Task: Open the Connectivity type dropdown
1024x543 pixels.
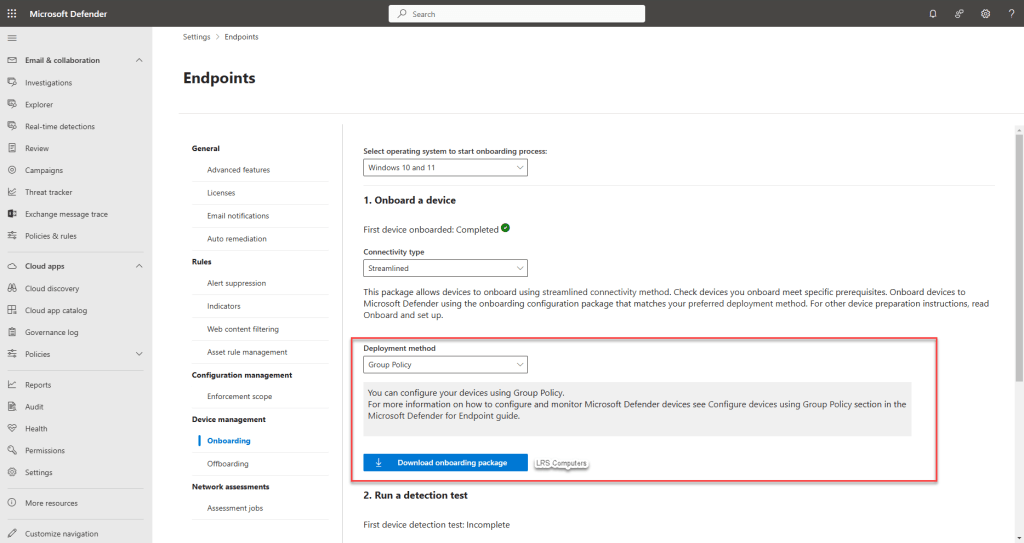Action: click(445, 268)
